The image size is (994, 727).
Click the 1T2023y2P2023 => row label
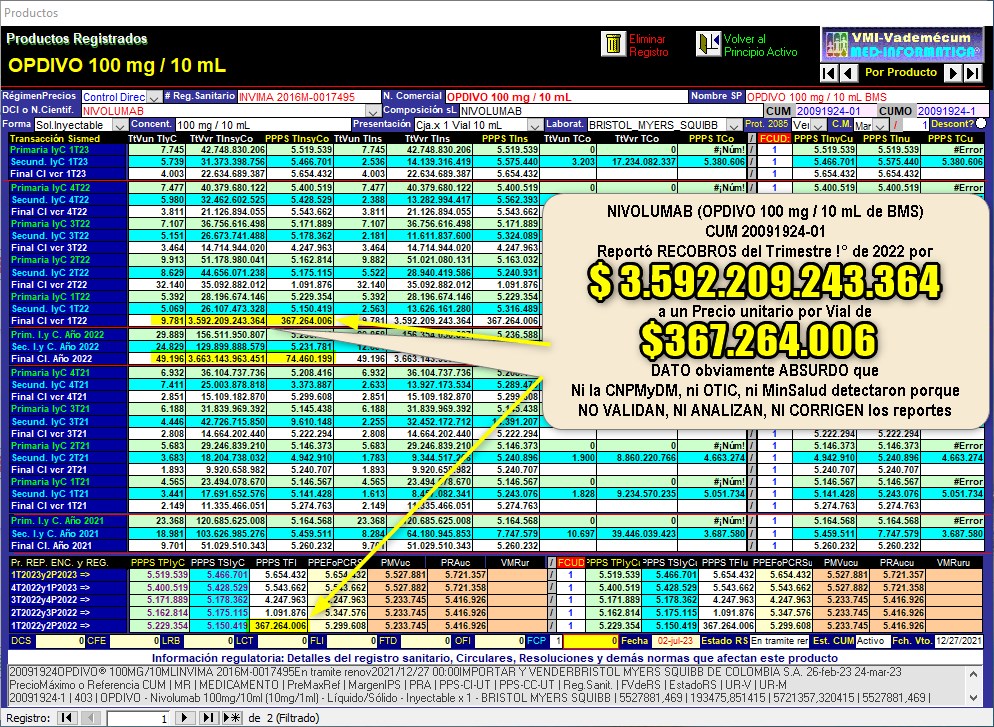click(x=68, y=575)
